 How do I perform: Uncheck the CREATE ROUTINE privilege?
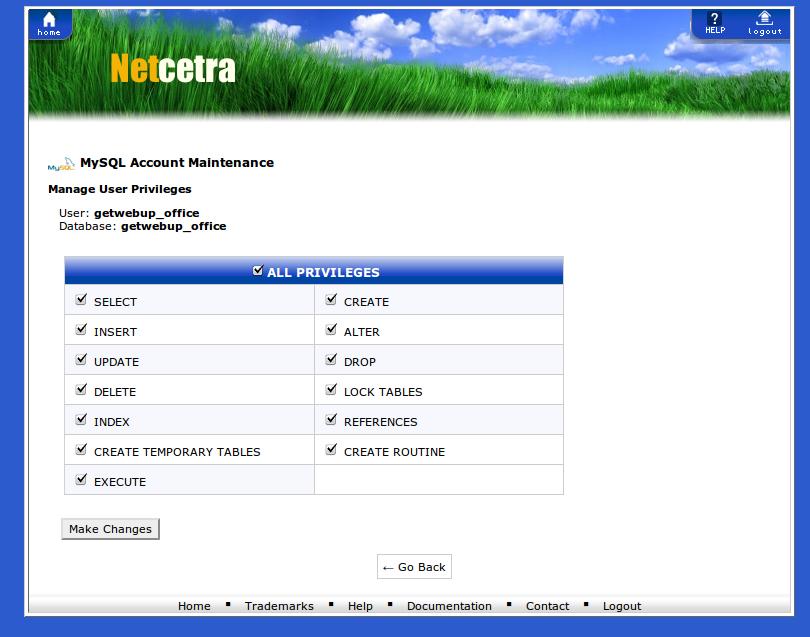331,450
